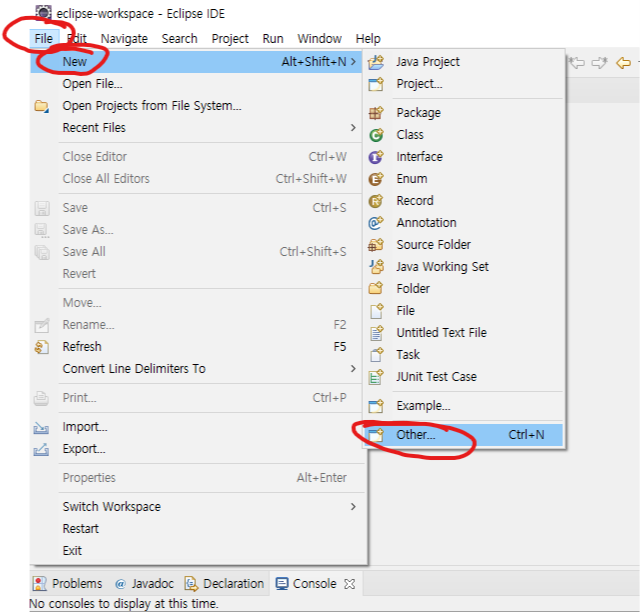Switch to the Declaration tab

pos(224,584)
